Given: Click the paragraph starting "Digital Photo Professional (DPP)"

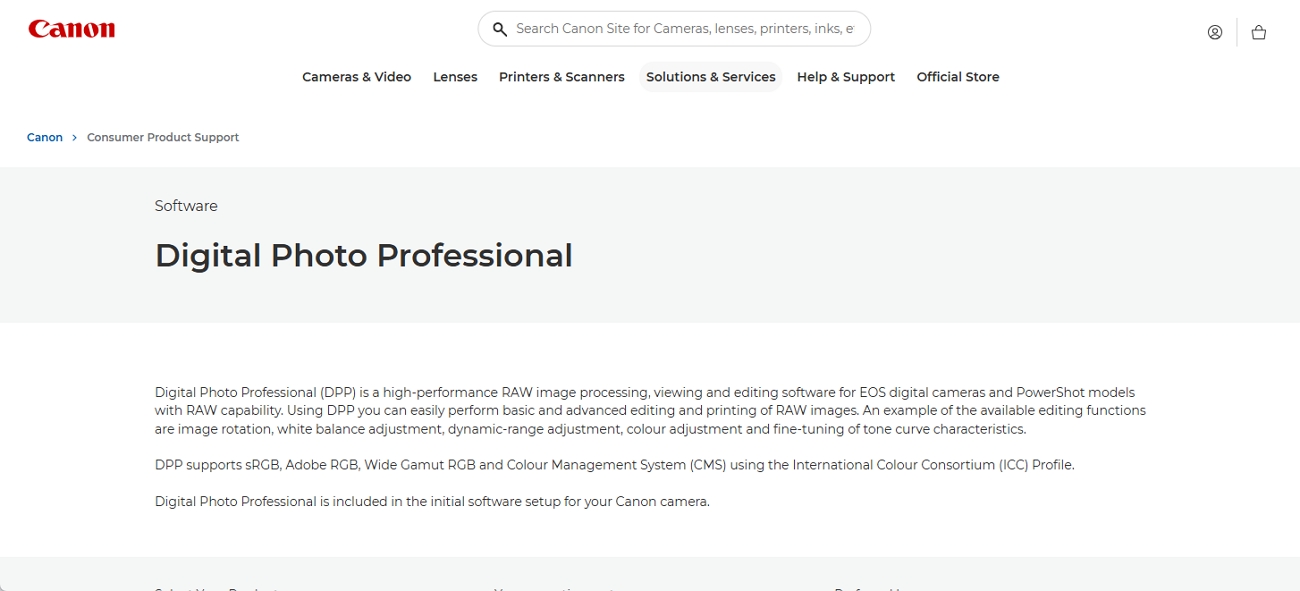Looking at the screenshot, I should (x=650, y=411).
